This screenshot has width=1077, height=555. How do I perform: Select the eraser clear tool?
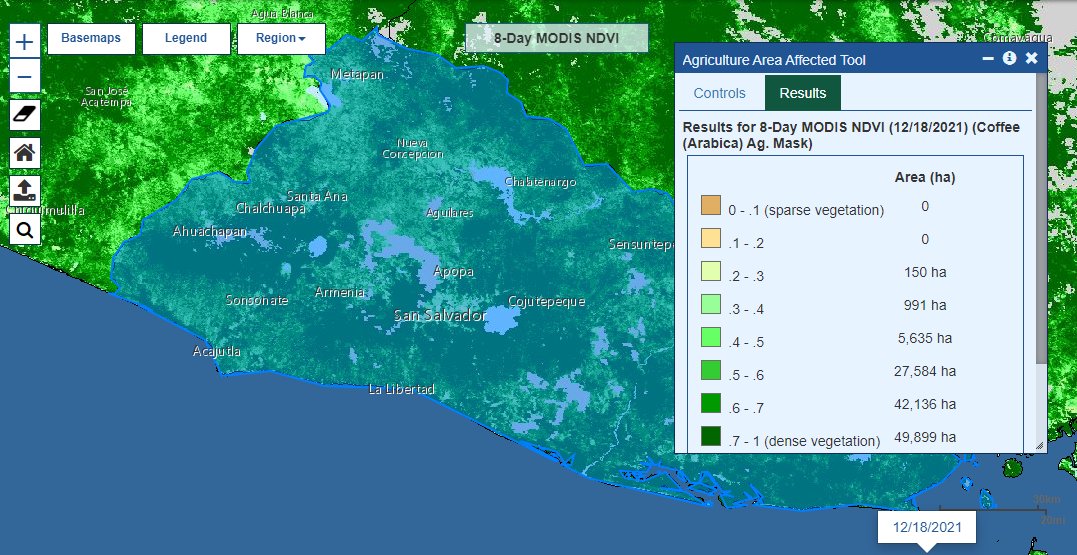point(25,115)
